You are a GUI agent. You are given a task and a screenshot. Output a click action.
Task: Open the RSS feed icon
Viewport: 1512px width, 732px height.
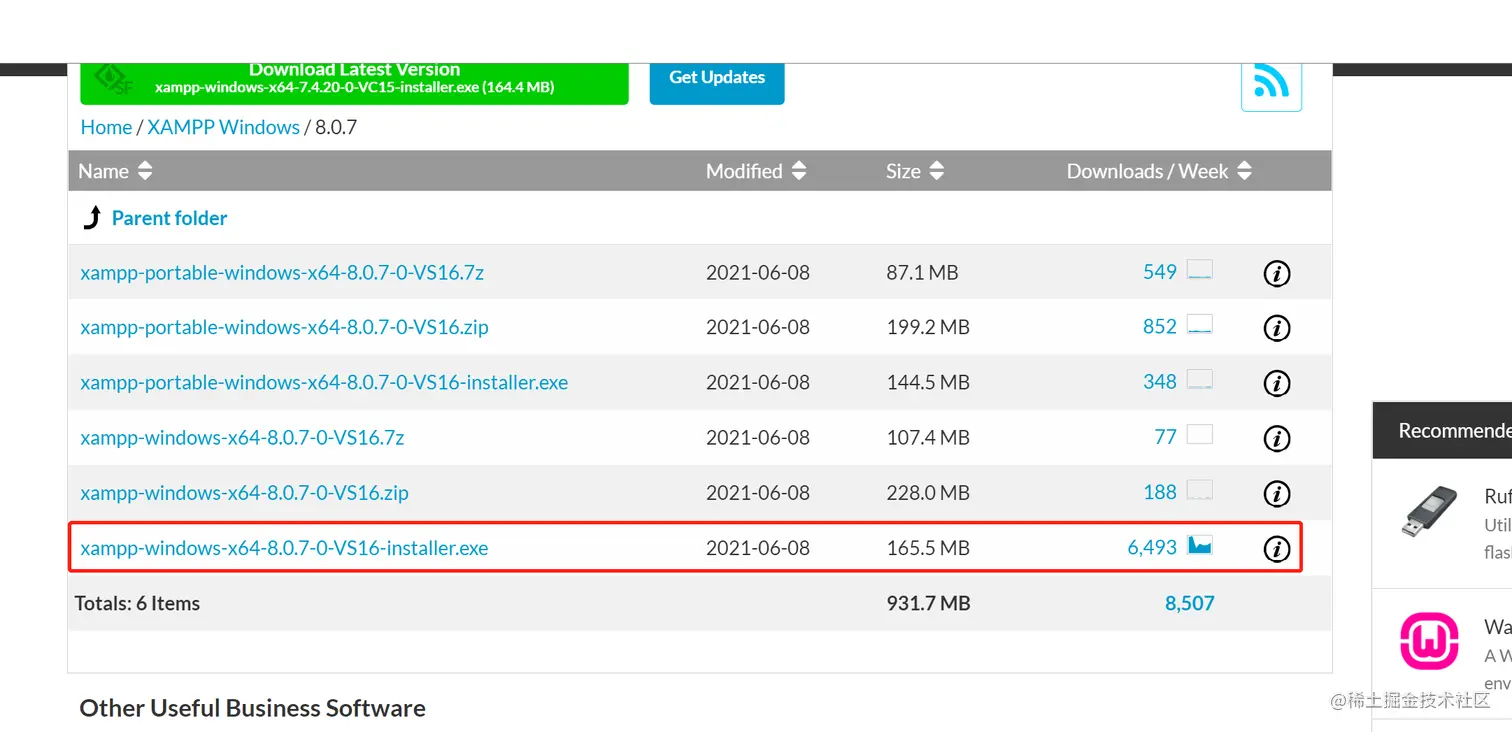coord(1271,85)
